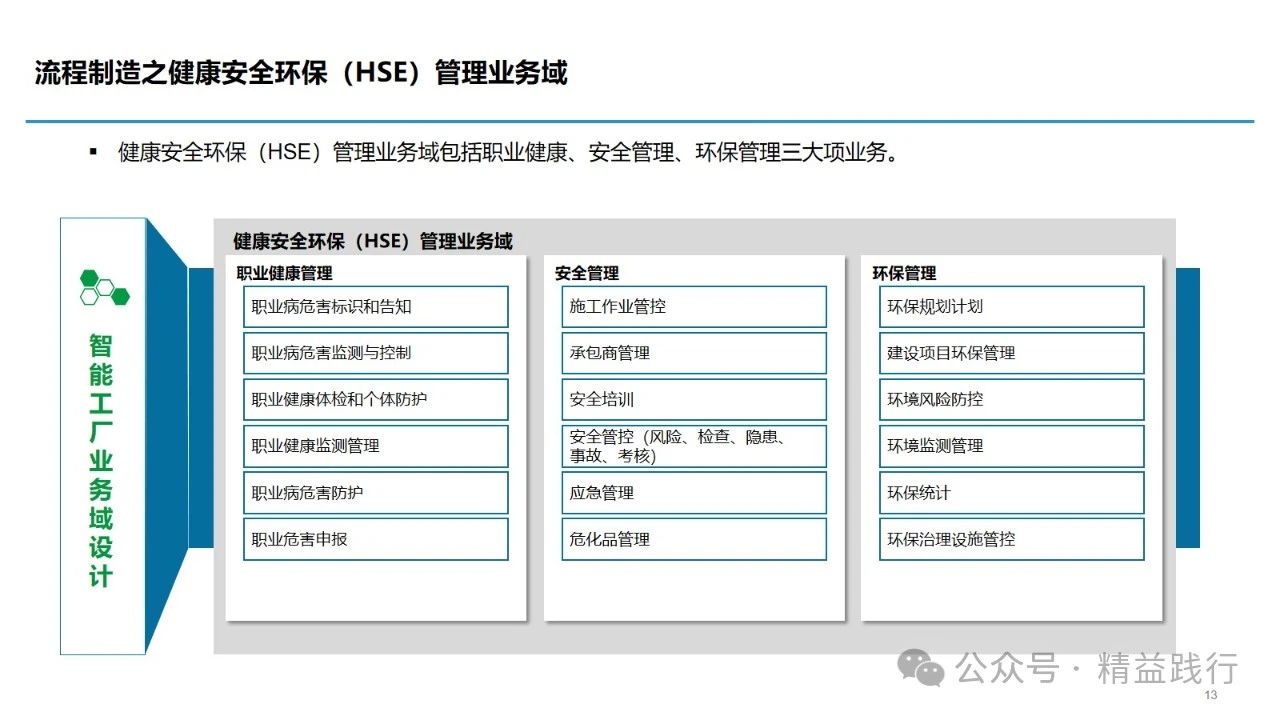Select the 环境风险防控 box
This screenshot has height=720, width=1280.
(x=1011, y=399)
